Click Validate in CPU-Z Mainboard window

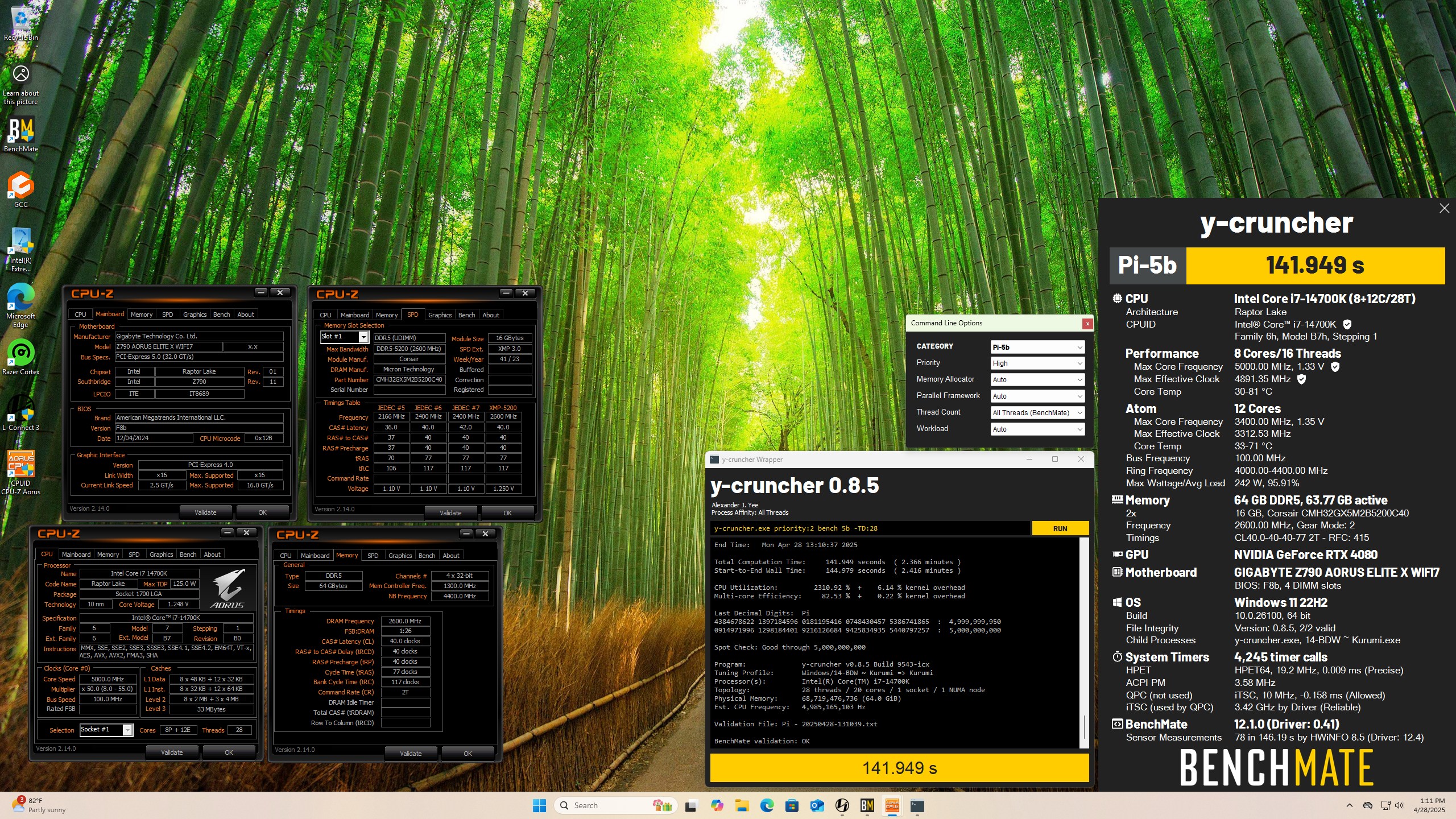point(205,512)
